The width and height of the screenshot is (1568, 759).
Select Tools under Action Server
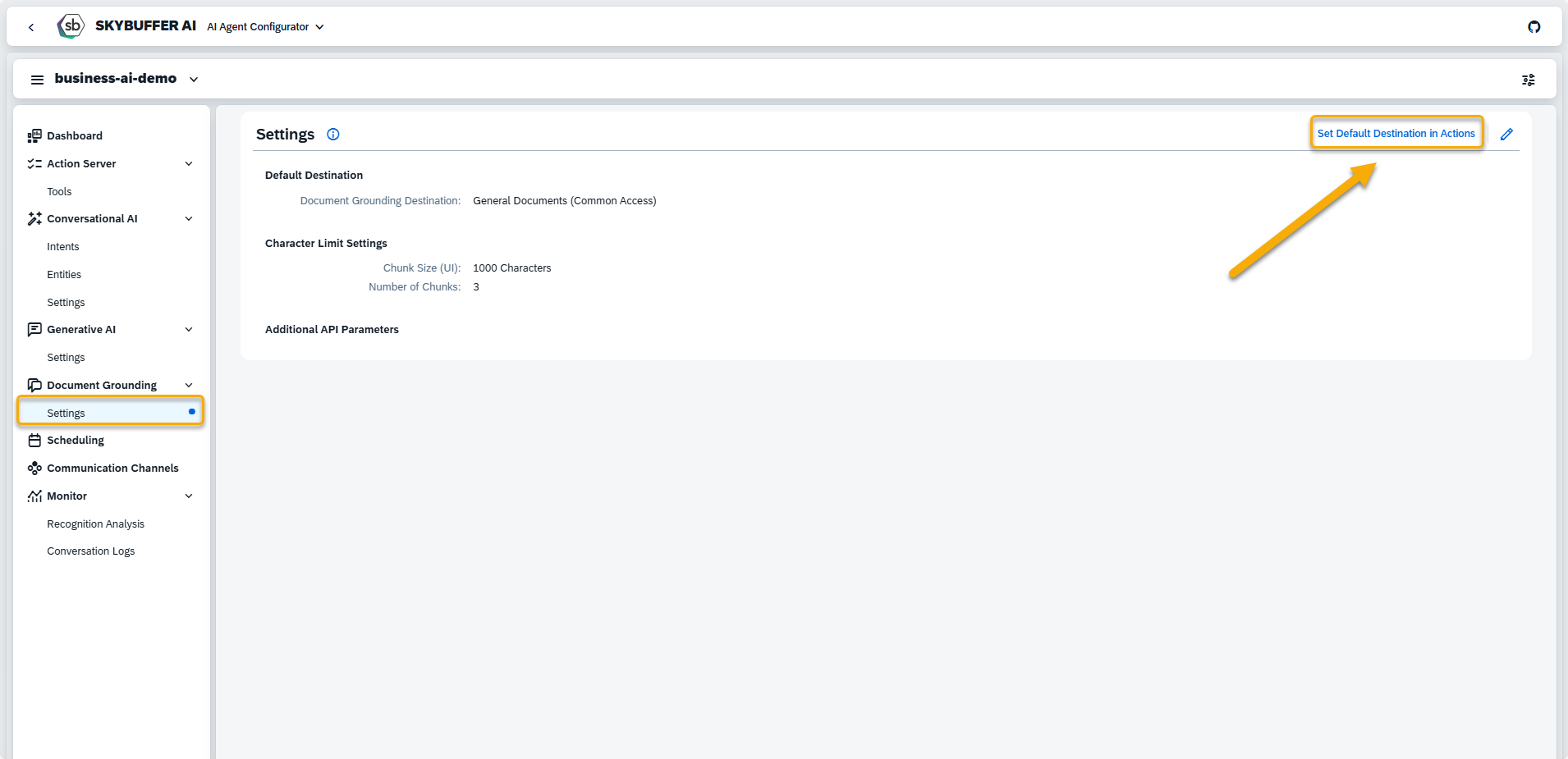pyautogui.click(x=59, y=192)
